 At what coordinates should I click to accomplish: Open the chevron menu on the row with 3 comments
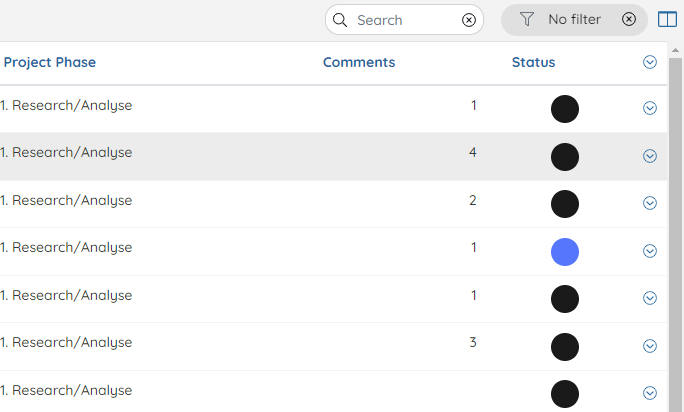click(650, 346)
